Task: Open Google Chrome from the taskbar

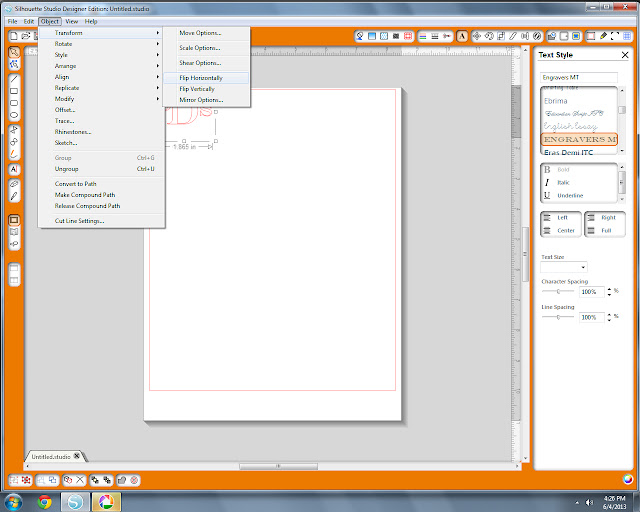Action: 44,502
